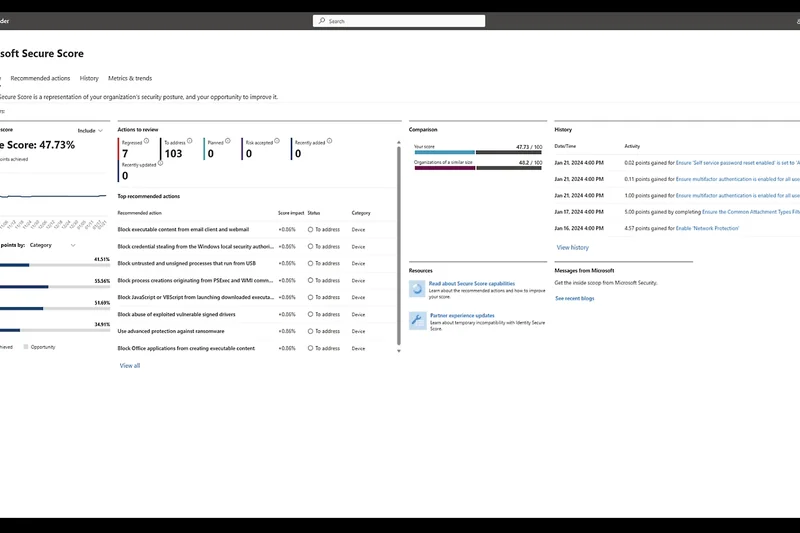Open Block JavaScript or VBScript action
The image size is (800, 533).
point(195,297)
